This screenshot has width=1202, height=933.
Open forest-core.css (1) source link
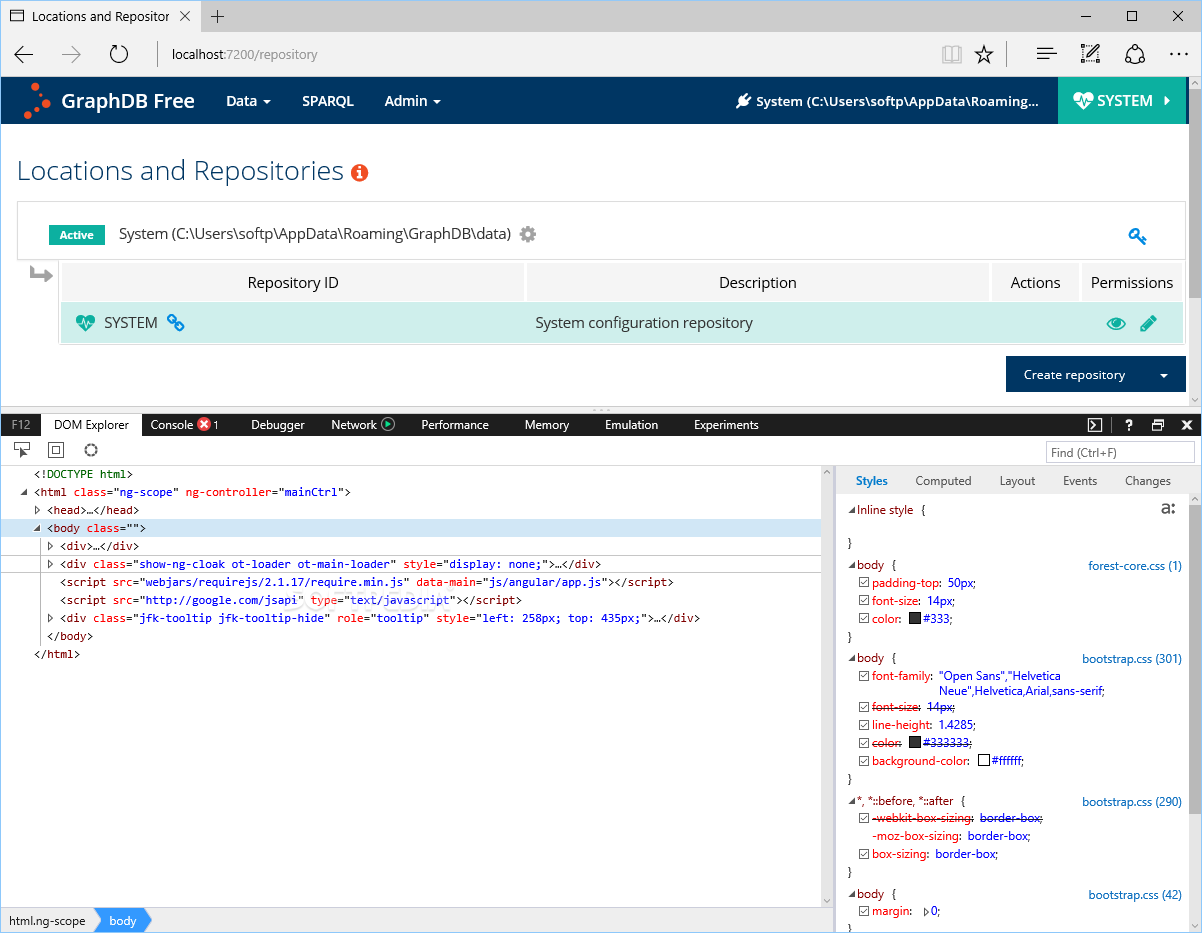(1135, 565)
